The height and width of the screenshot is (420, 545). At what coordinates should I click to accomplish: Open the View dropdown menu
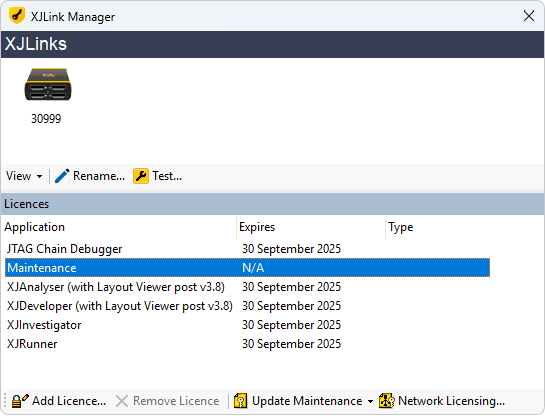(x=24, y=176)
